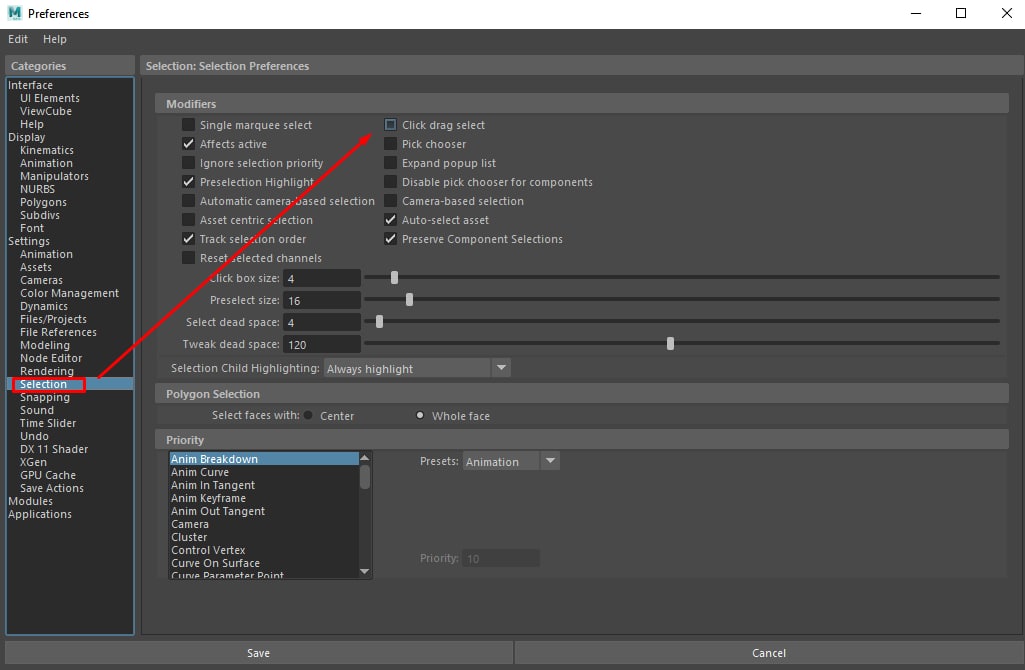Check Disable pick chooser for components
The height and width of the screenshot is (670, 1025).
pos(390,182)
